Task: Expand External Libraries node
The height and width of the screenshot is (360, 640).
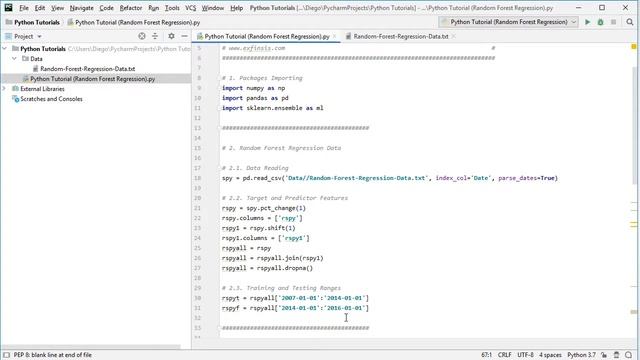Action: (5, 89)
